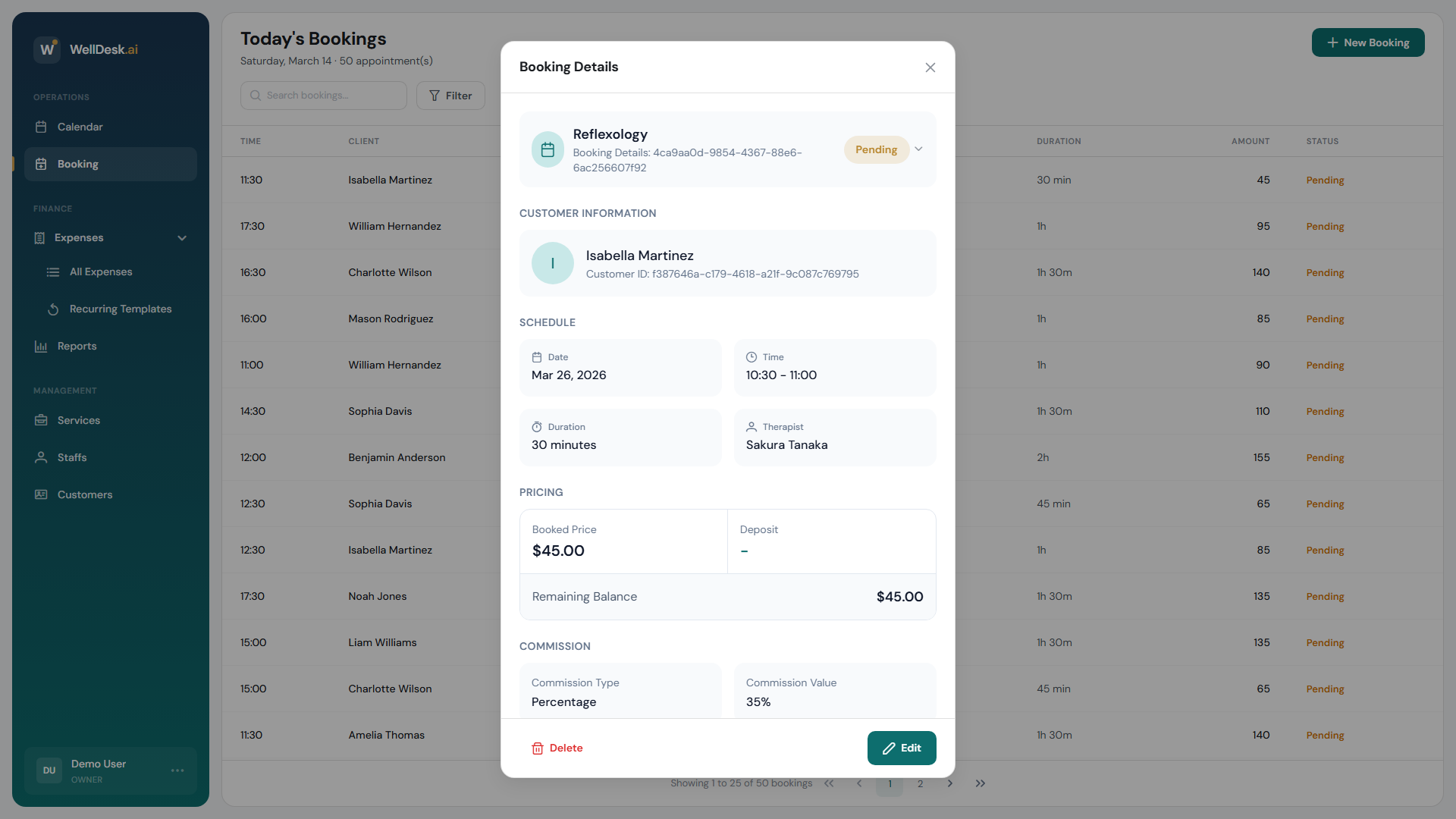
Task: Open the Demo User options menu
Action: coord(178,770)
